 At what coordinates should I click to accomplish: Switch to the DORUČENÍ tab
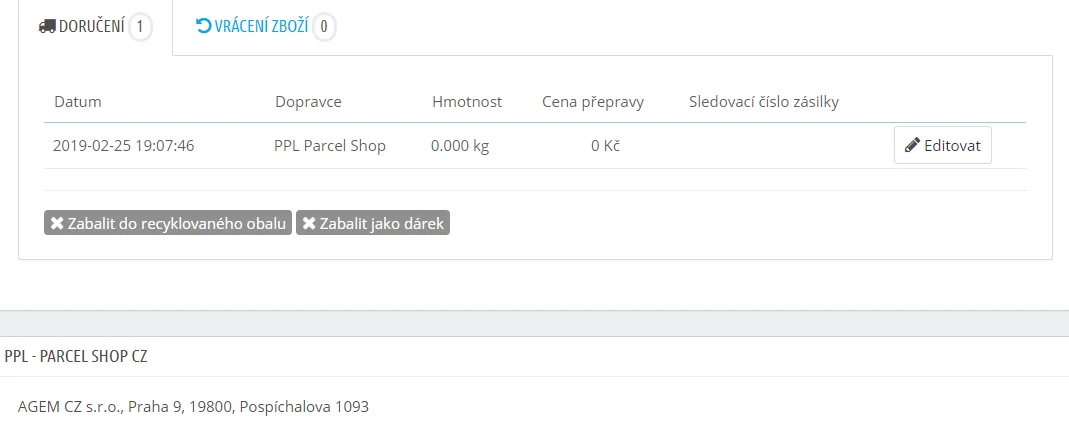[x=90, y=28]
